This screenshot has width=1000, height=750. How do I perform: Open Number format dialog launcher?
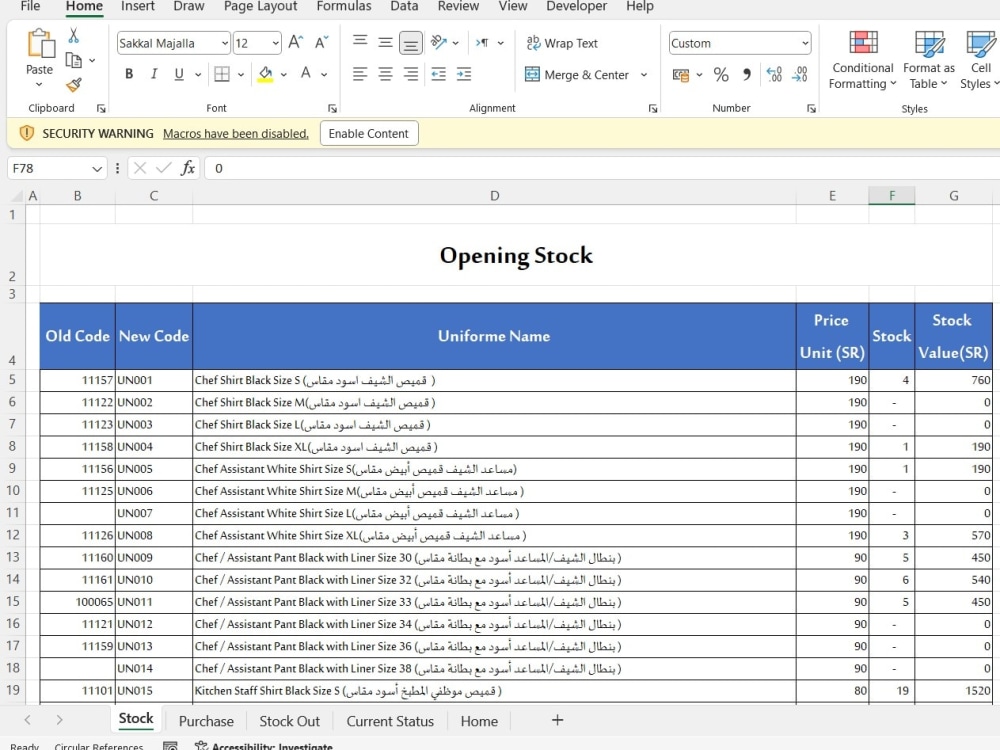click(811, 108)
